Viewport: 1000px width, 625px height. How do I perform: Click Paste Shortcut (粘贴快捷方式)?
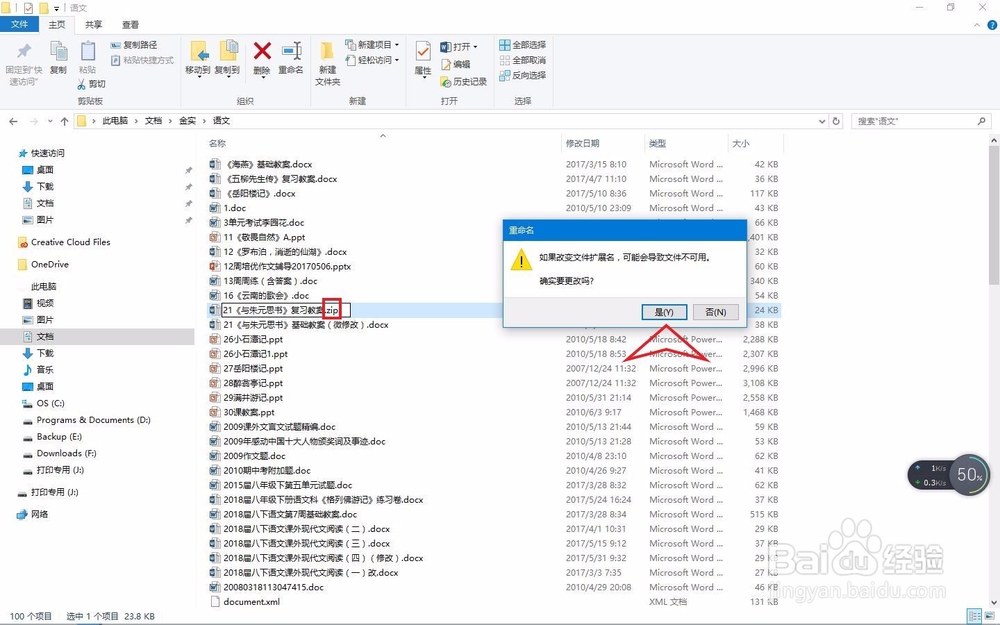142,60
